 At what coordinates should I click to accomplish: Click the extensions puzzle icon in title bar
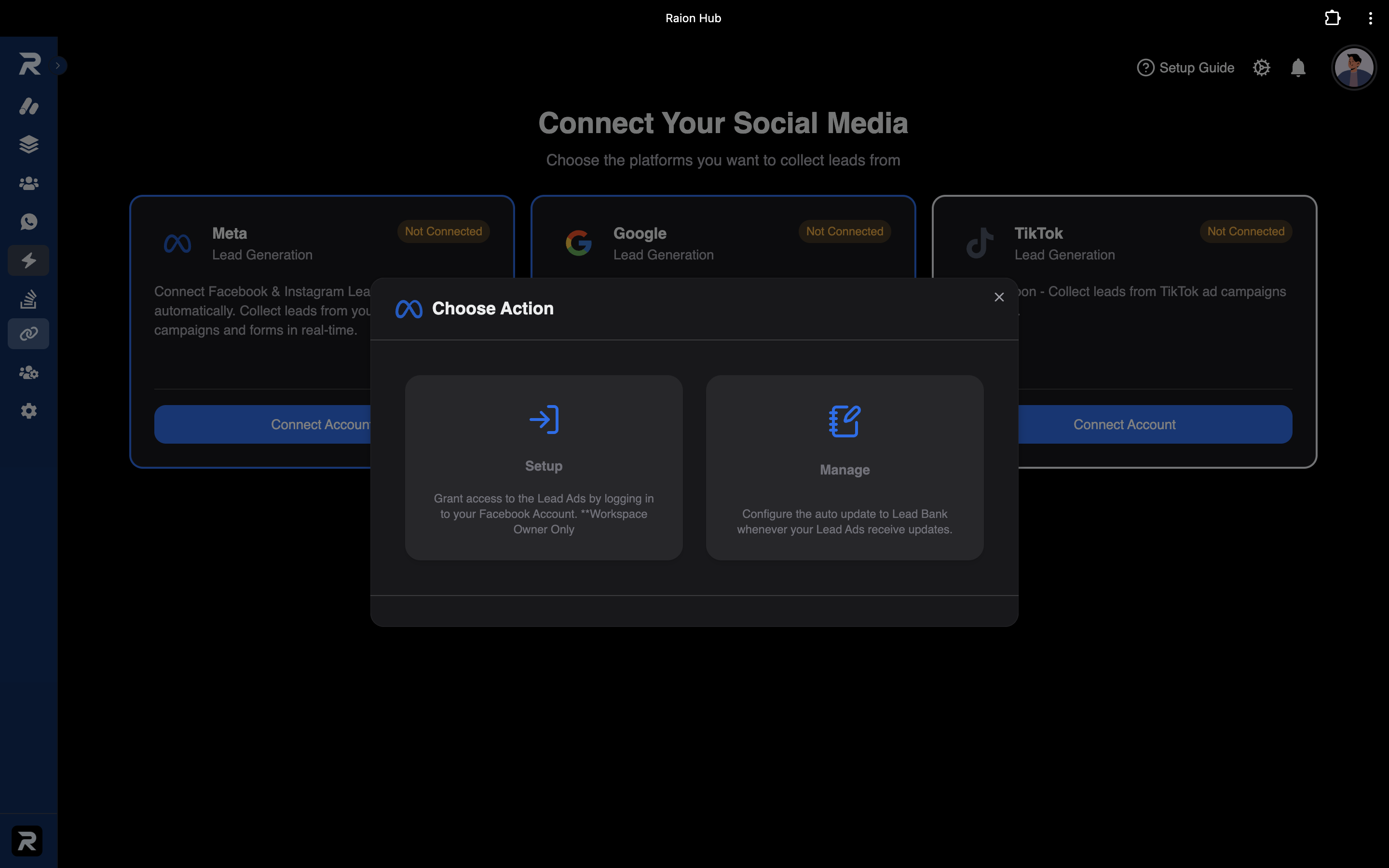(x=1333, y=18)
